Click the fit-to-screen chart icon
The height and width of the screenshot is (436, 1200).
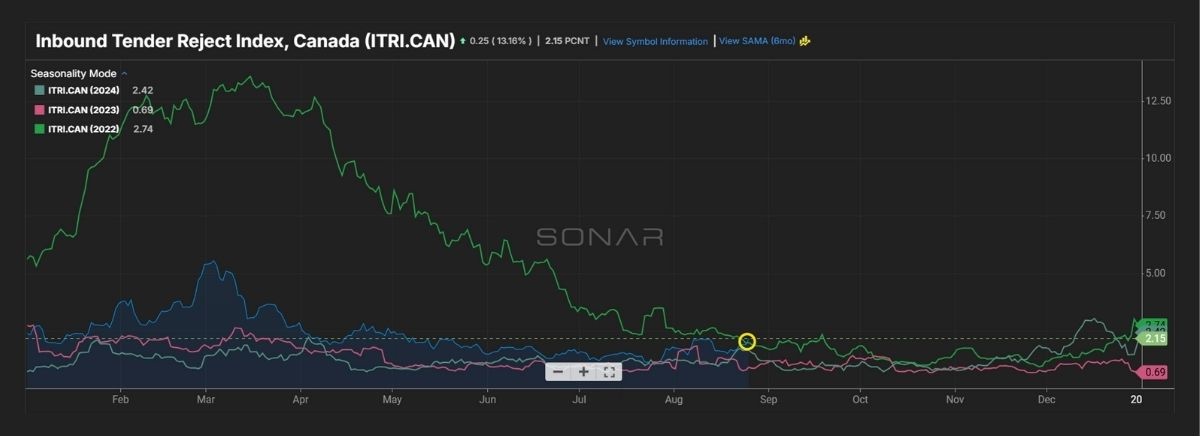[x=609, y=372]
